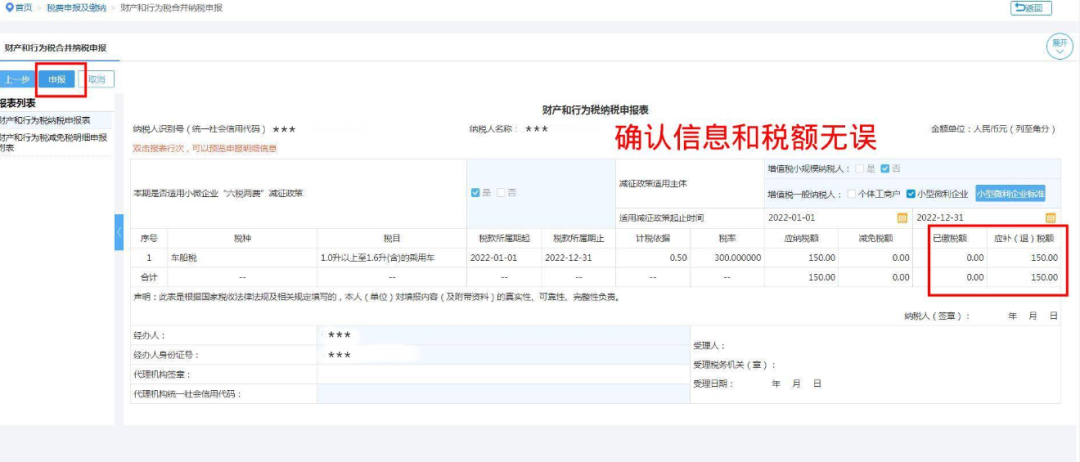Image resolution: width=1080 pixels, height=462 pixels.
Task: Click the 返回 back button
Action: (x=1031, y=8)
